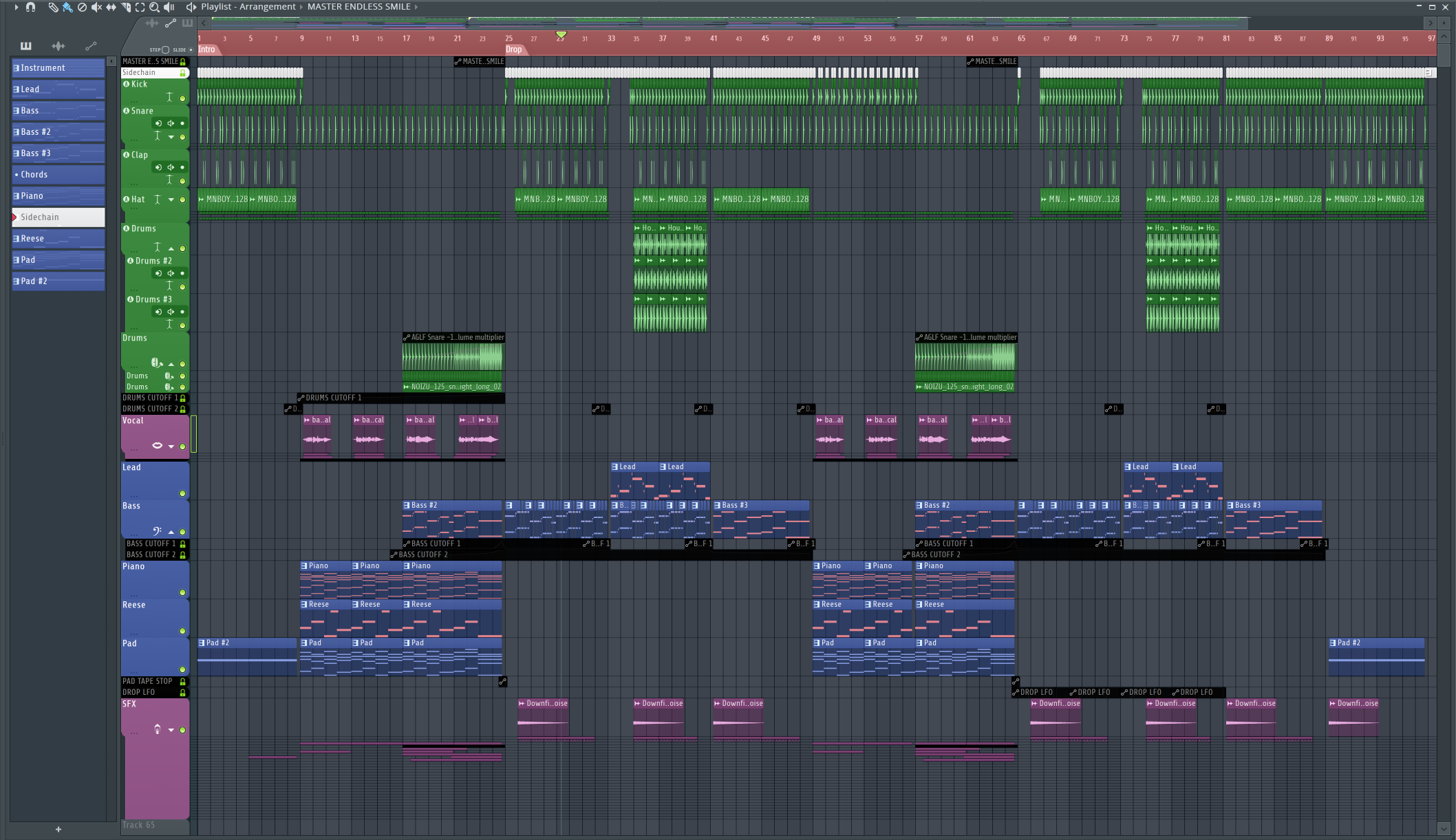
Task: Show pattern clips in picker panel
Action: 26,46
